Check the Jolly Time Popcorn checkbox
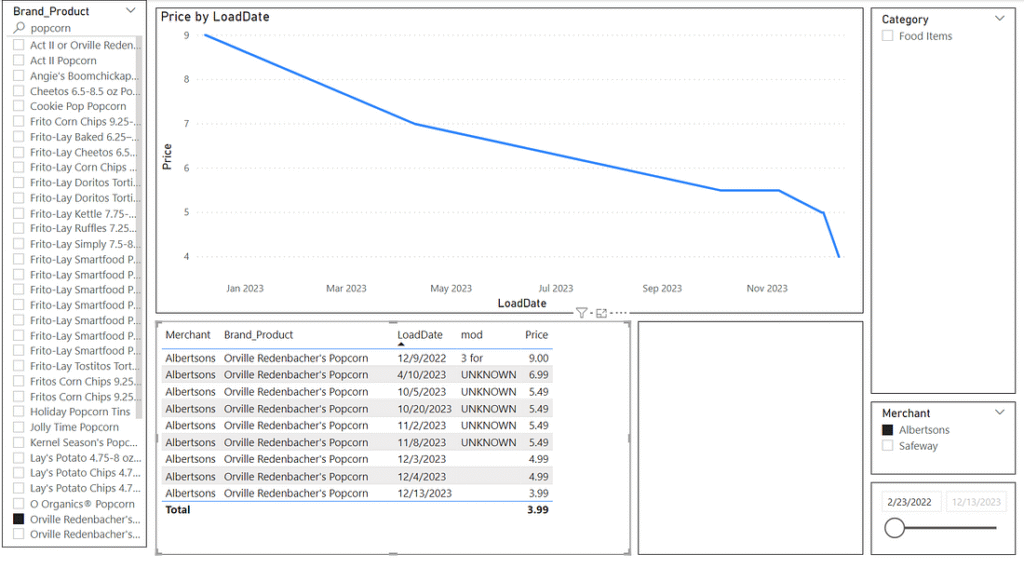Viewport: 1024px width, 568px height. tap(18, 427)
